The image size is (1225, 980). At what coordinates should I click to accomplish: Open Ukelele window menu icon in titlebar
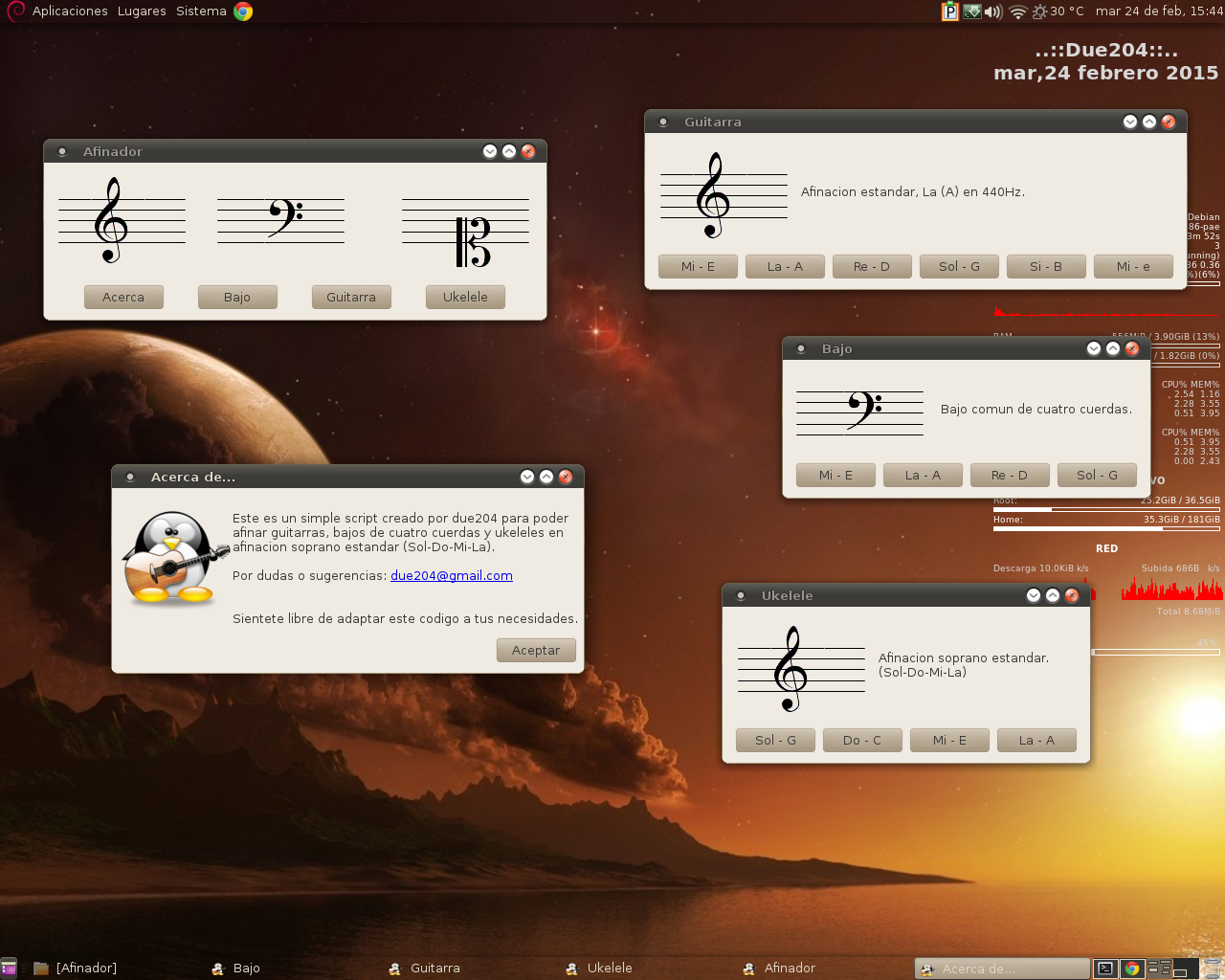pyautogui.click(x=741, y=595)
